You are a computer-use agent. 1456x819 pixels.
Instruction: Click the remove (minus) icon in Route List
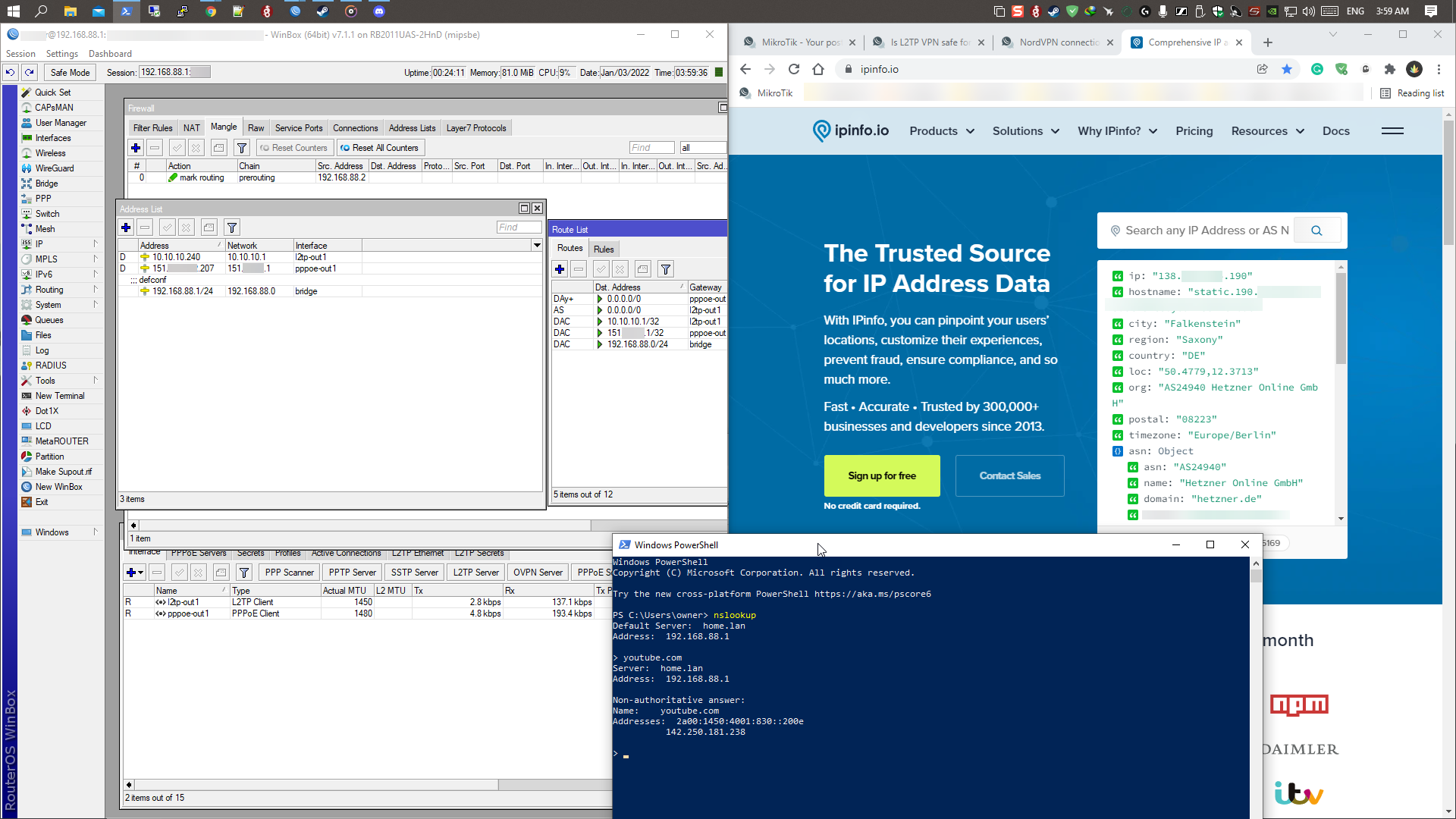coord(579,269)
